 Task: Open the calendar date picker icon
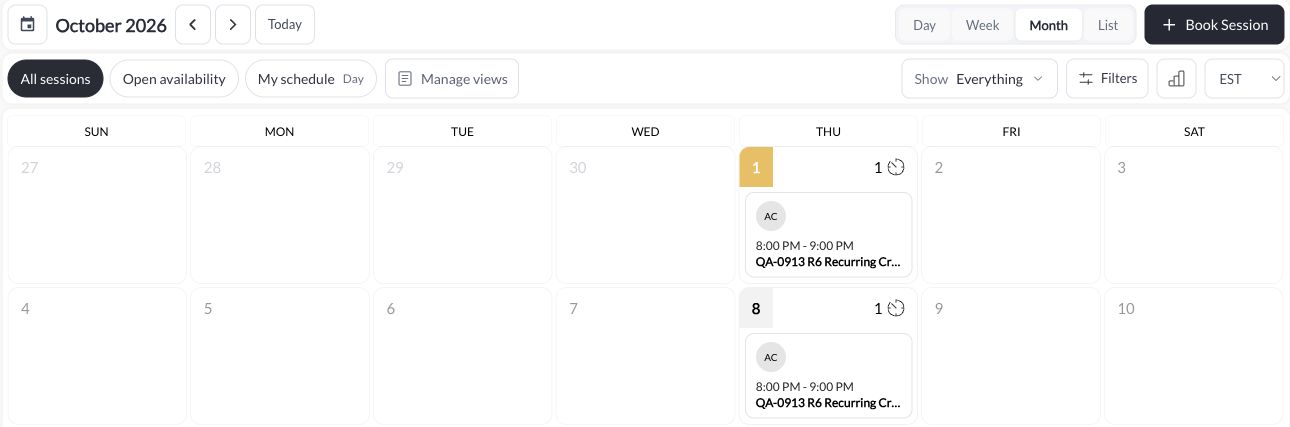click(x=28, y=25)
